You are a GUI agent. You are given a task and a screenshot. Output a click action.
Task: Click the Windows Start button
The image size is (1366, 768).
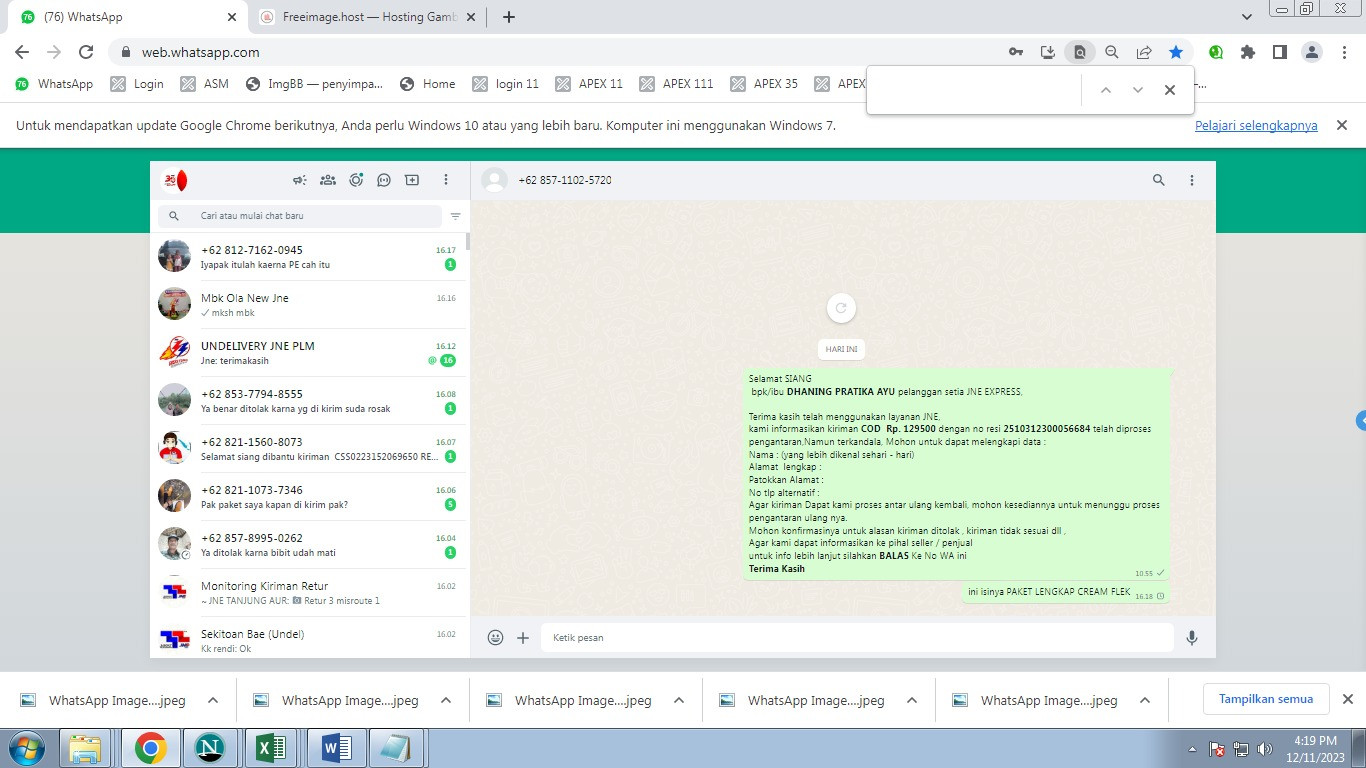(26, 748)
